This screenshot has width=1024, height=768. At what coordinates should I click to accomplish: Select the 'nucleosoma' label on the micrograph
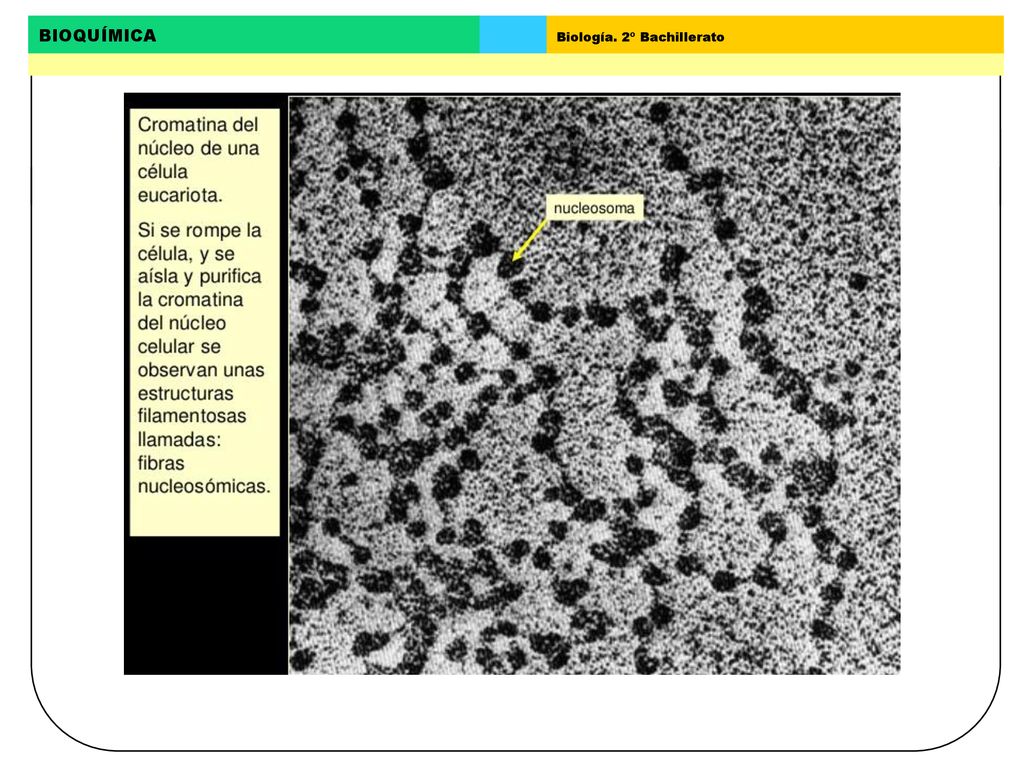point(594,208)
